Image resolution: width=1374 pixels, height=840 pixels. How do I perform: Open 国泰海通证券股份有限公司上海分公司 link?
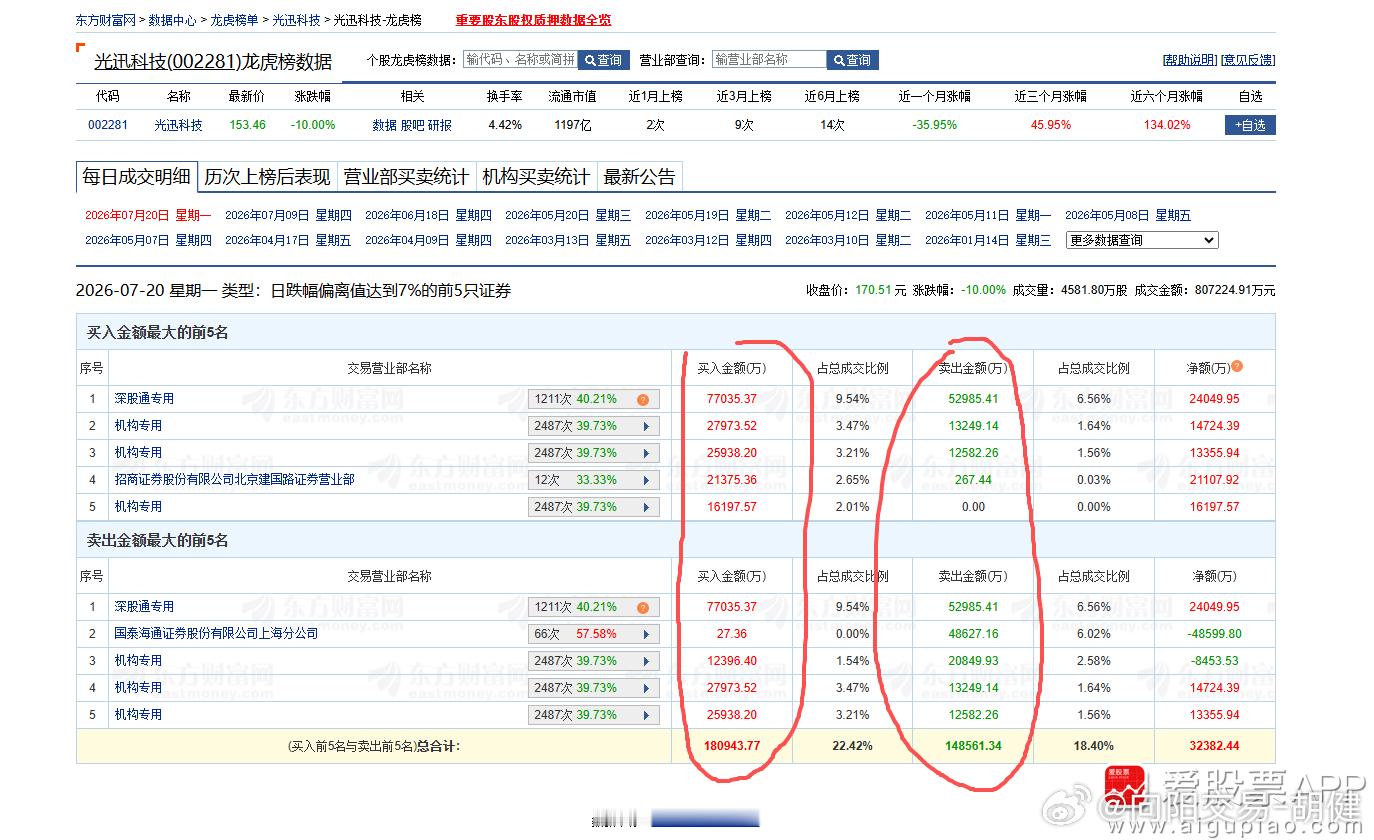coord(216,634)
